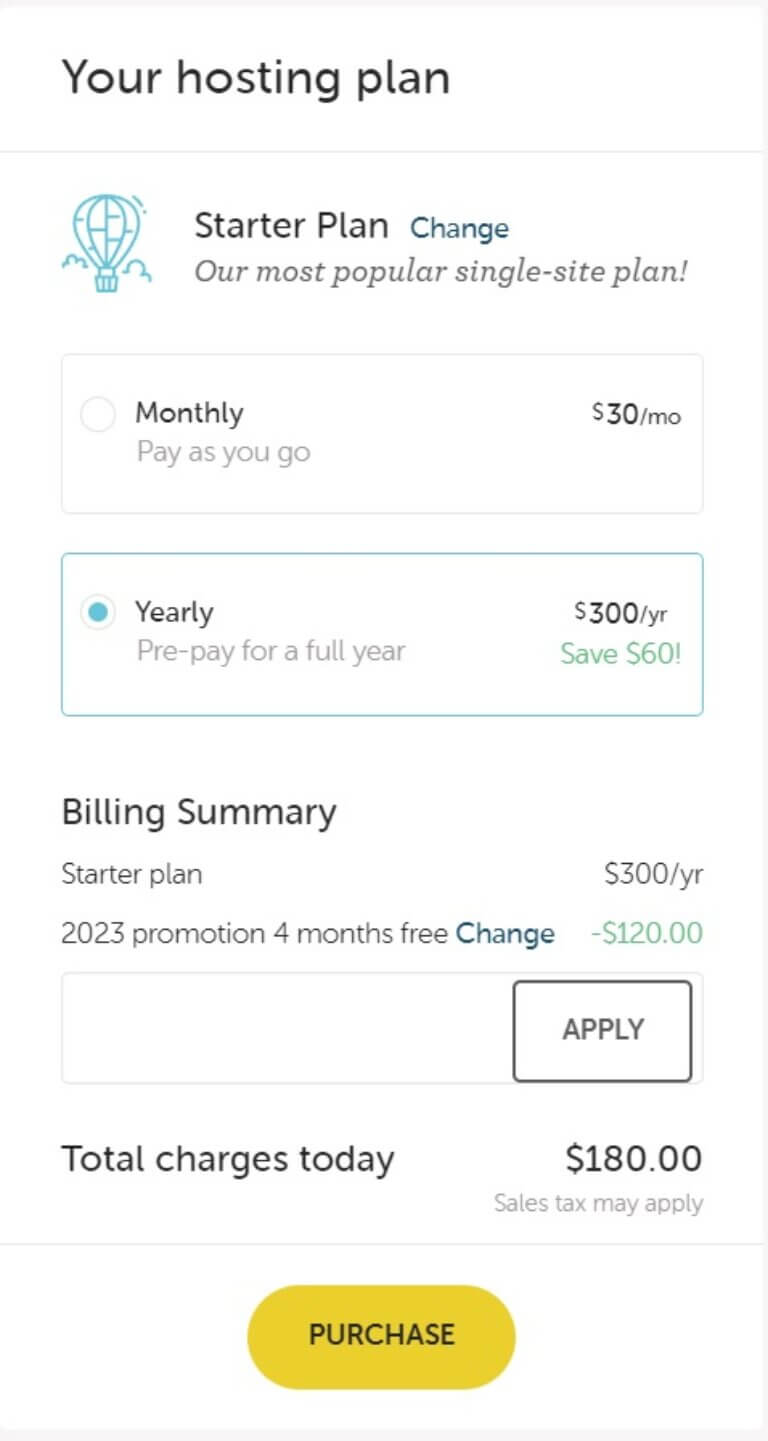Click the Change link beside Starter Plan

click(x=459, y=228)
